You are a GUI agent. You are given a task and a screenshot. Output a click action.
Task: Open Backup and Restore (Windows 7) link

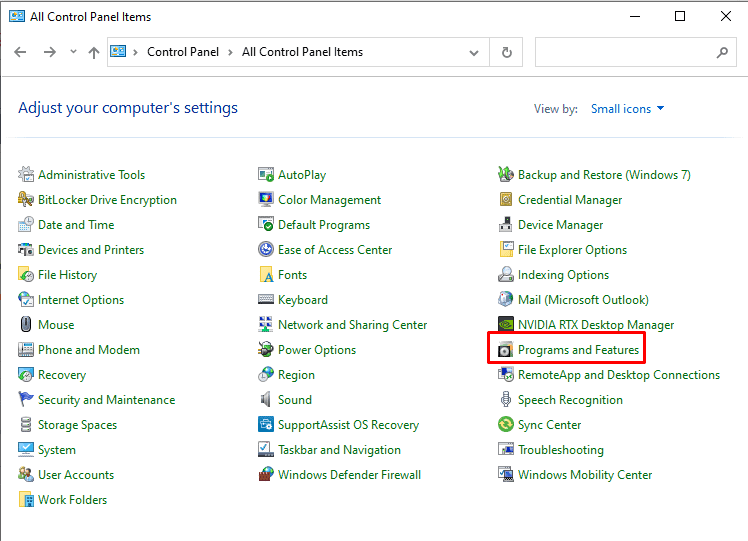pos(604,175)
